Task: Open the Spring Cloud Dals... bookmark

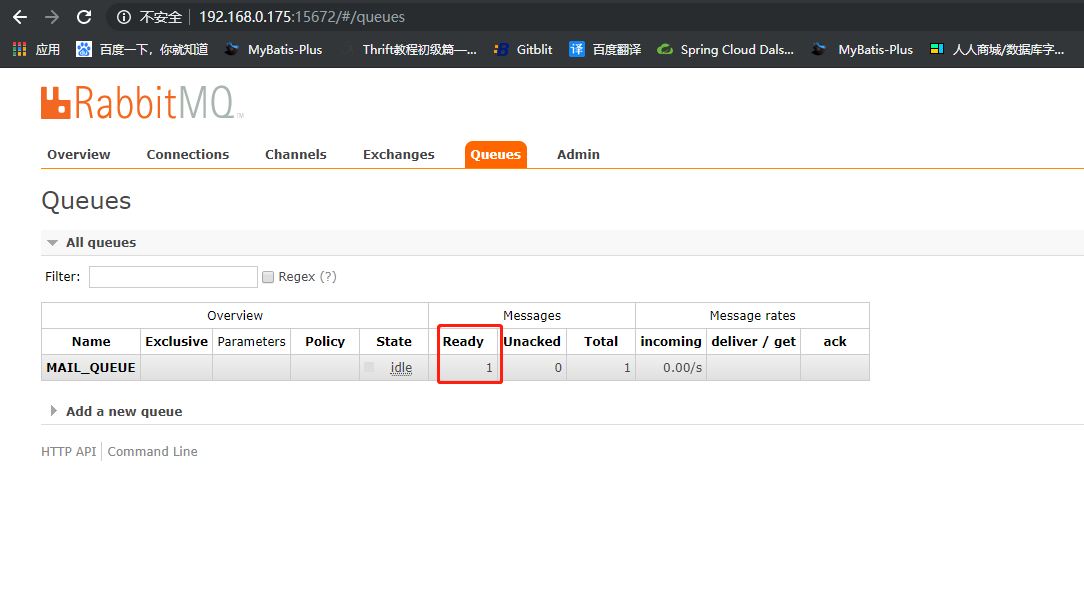Action: [x=725, y=49]
